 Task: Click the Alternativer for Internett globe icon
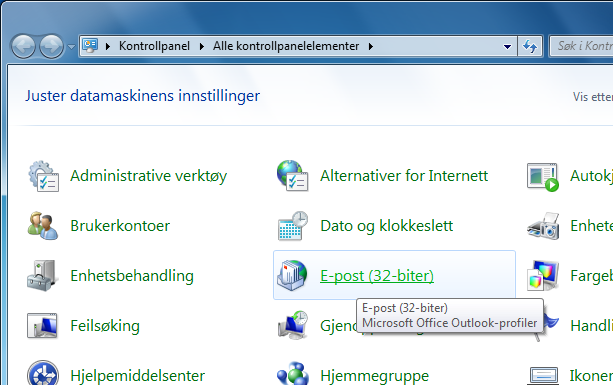[x=292, y=176]
